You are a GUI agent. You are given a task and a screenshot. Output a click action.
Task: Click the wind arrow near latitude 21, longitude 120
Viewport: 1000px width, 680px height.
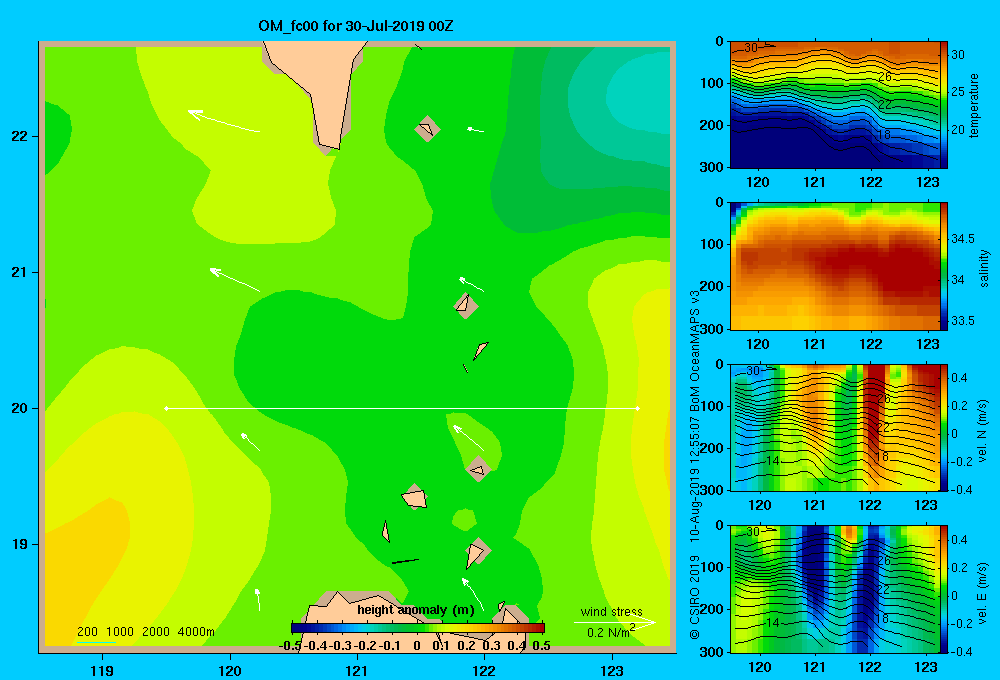(235, 280)
